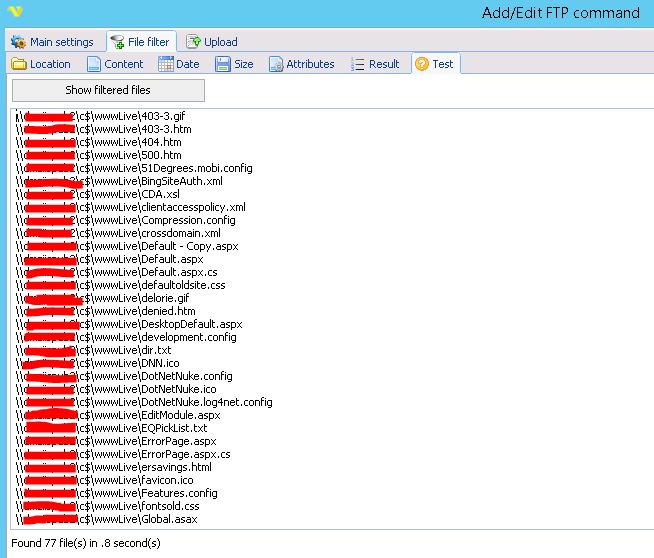Click the File filter funnel icon
The width and height of the screenshot is (654, 558).
point(117,42)
